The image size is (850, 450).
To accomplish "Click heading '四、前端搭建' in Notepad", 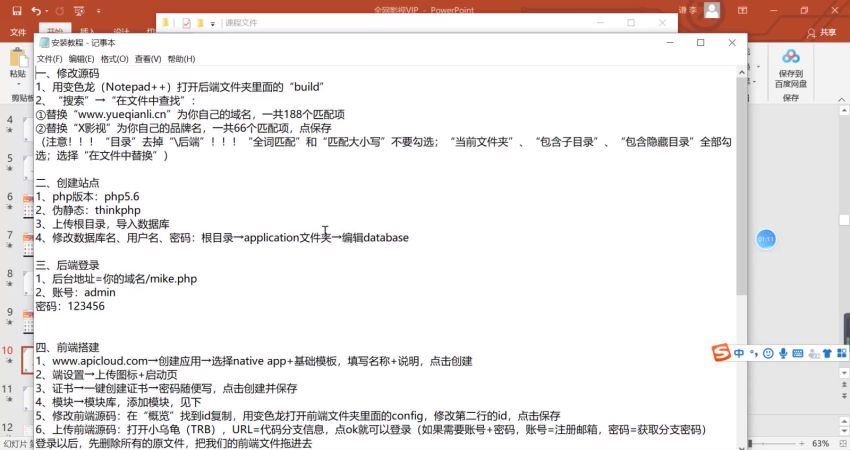I will tap(67, 348).
